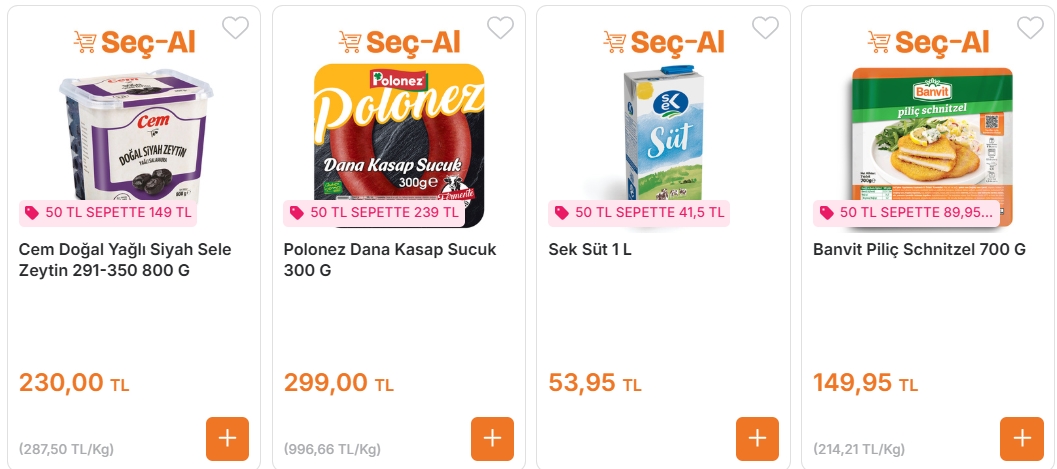
Task: Open Banvit Piliç Schnitzel 700 G title
Action: point(919,249)
